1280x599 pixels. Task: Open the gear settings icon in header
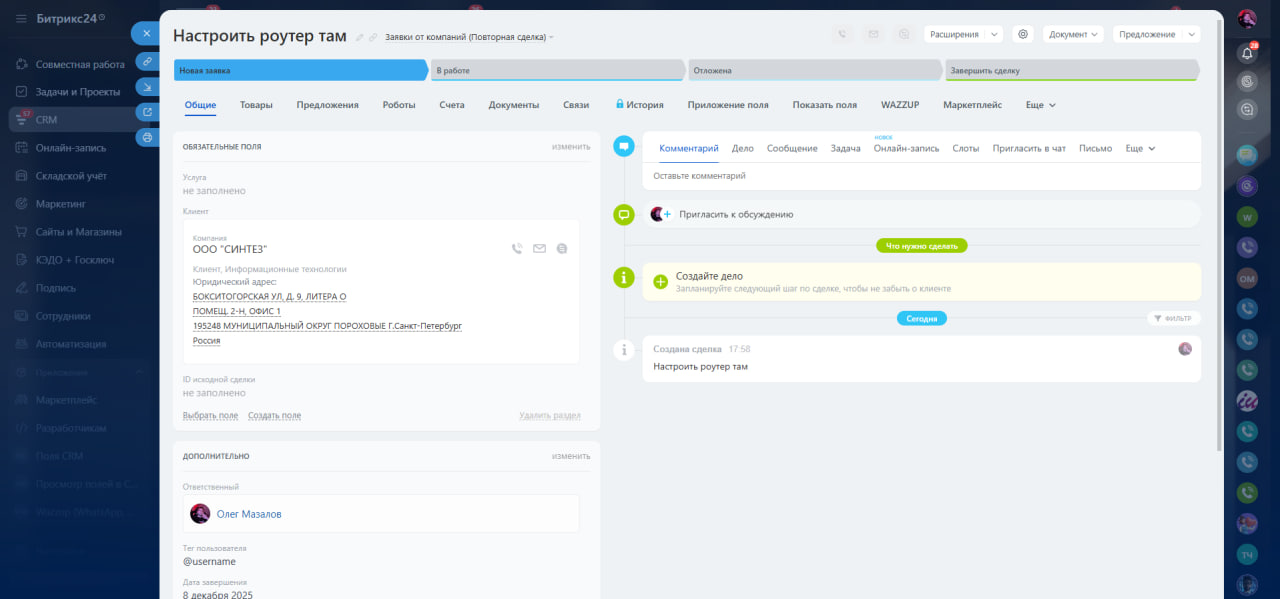coord(1022,34)
